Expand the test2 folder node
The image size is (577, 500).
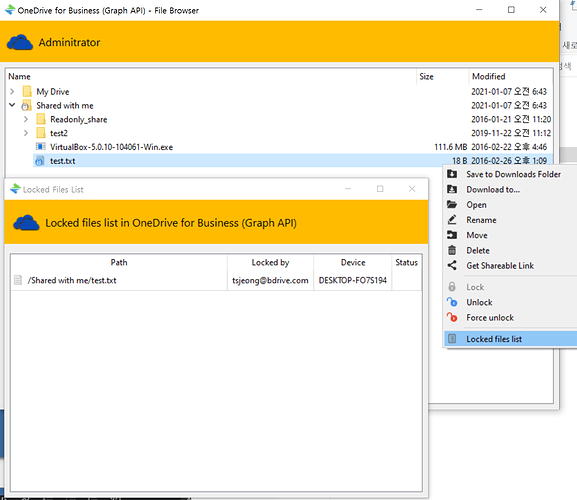(x=26, y=133)
